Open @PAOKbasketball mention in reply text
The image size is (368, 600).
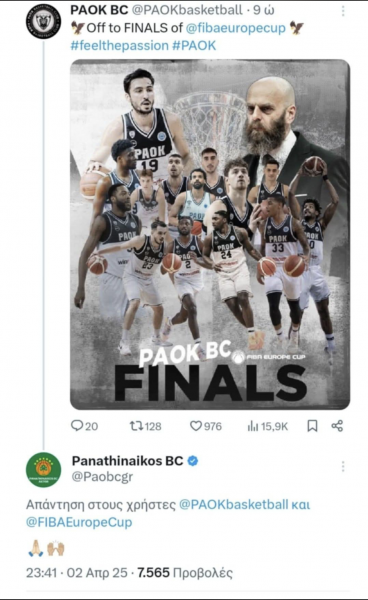(233, 504)
